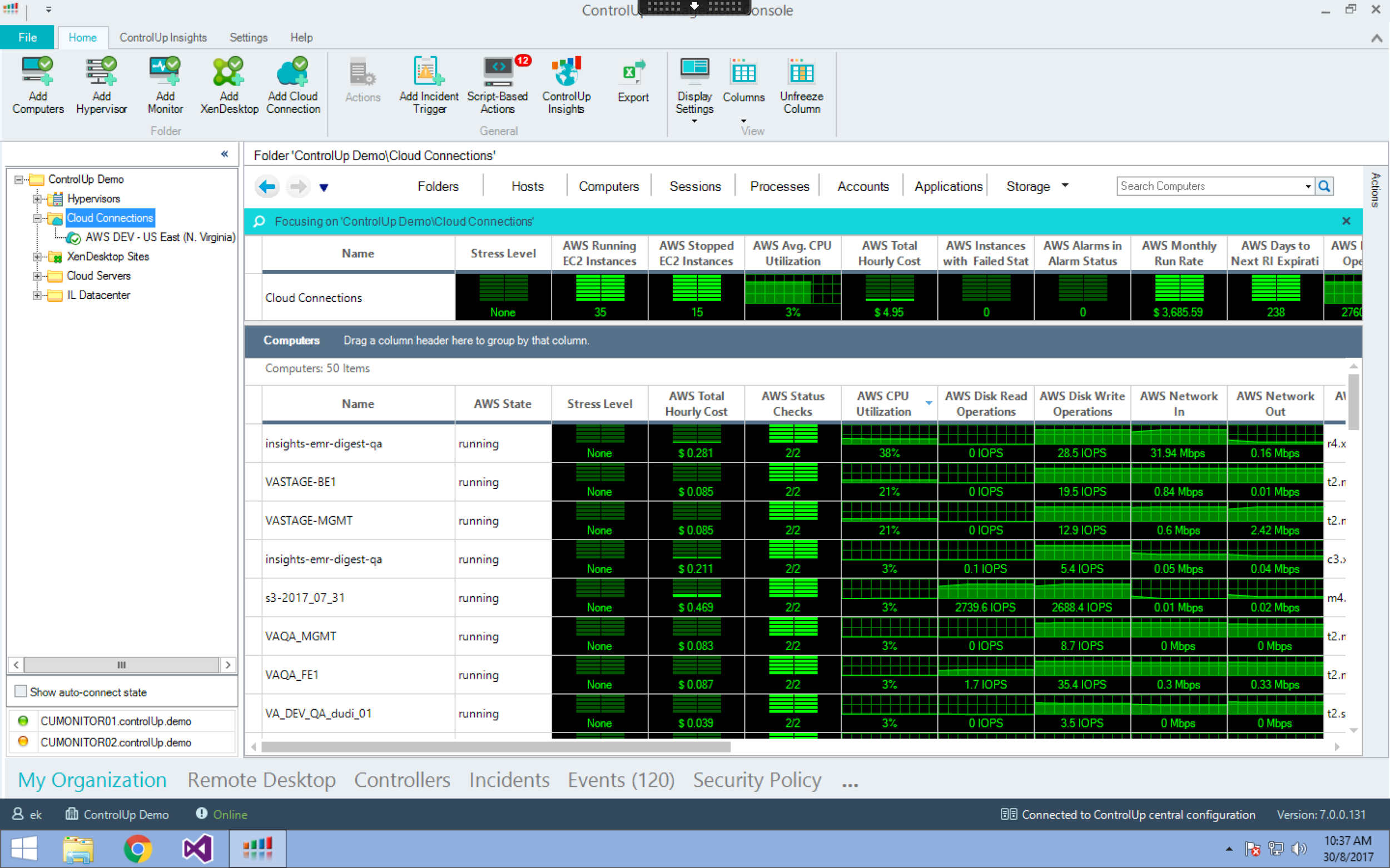Open the Security Policy section

tap(757, 780)
